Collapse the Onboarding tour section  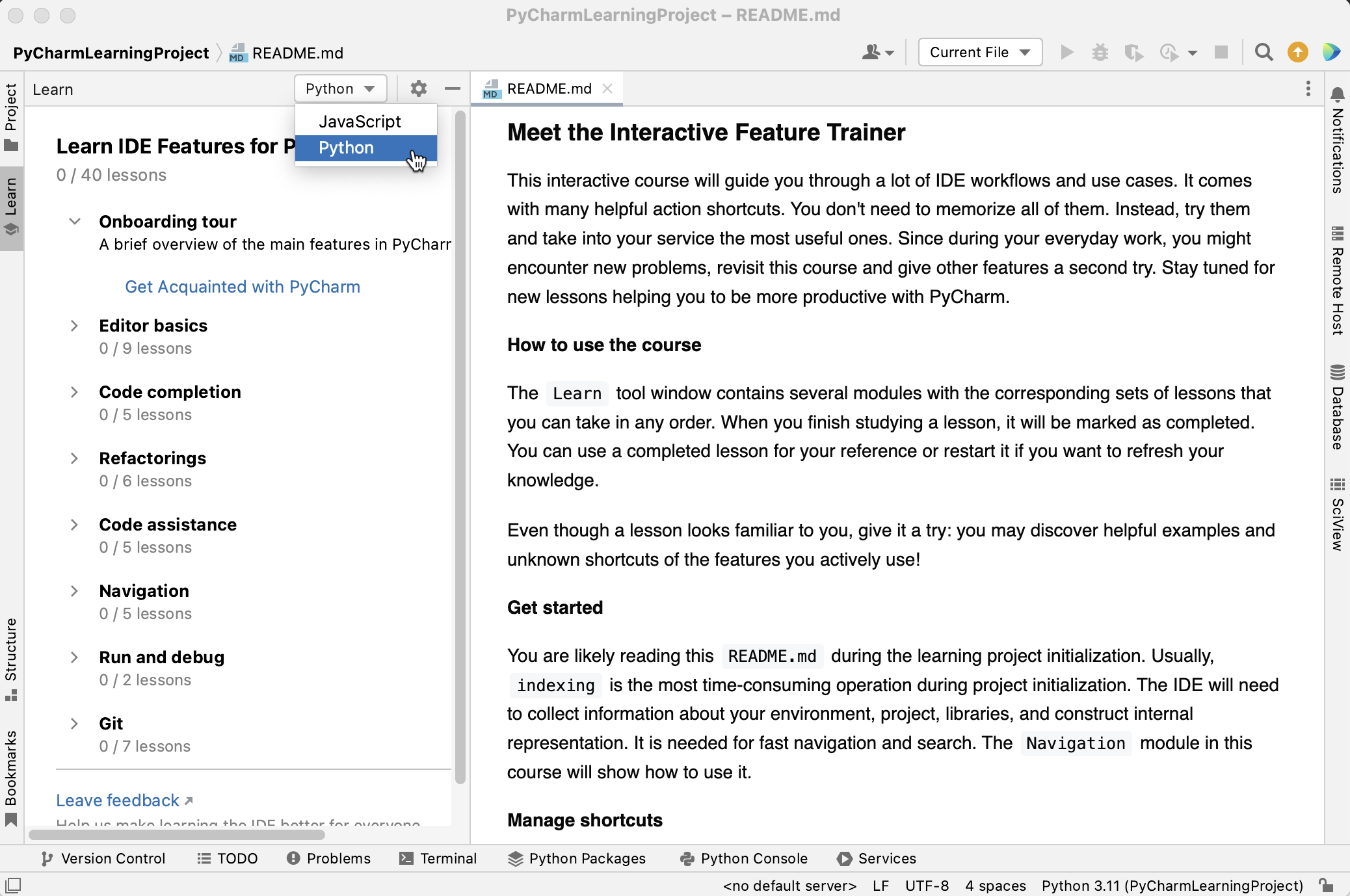tap(74, 222)
